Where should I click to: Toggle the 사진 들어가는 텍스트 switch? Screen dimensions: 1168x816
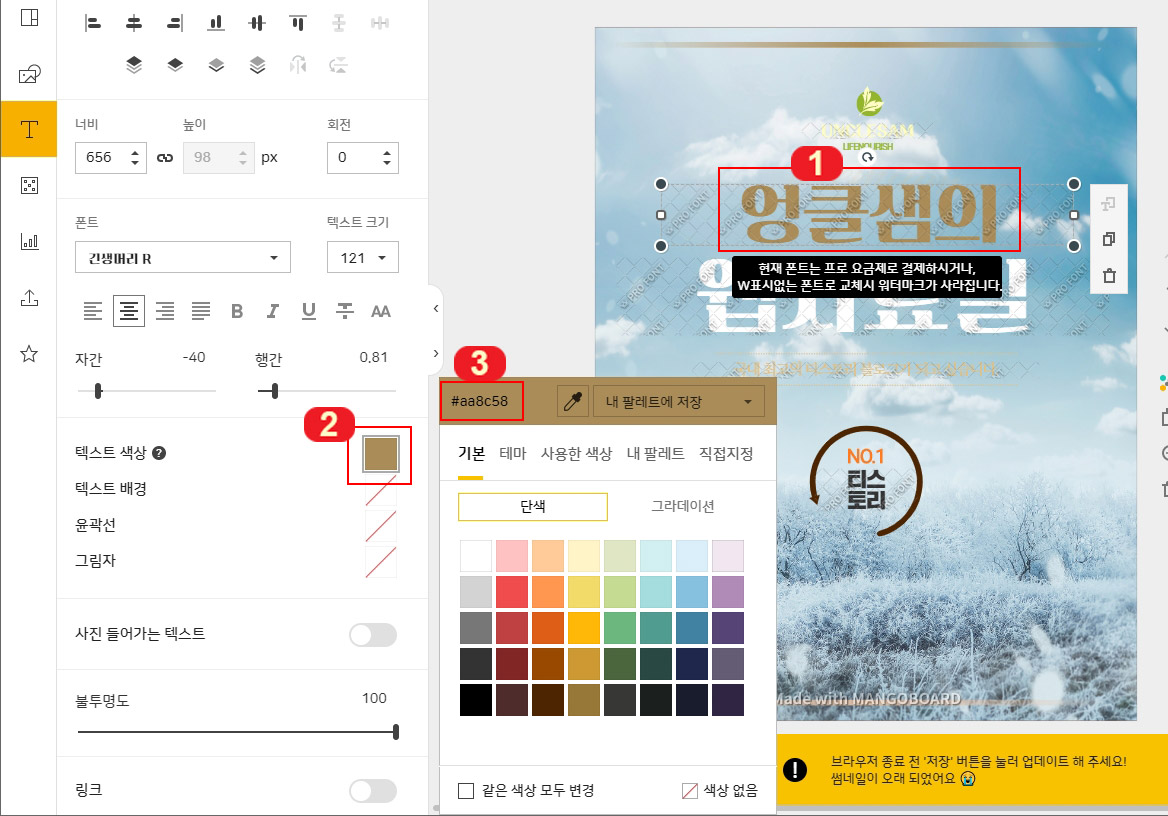pos(372,635)
